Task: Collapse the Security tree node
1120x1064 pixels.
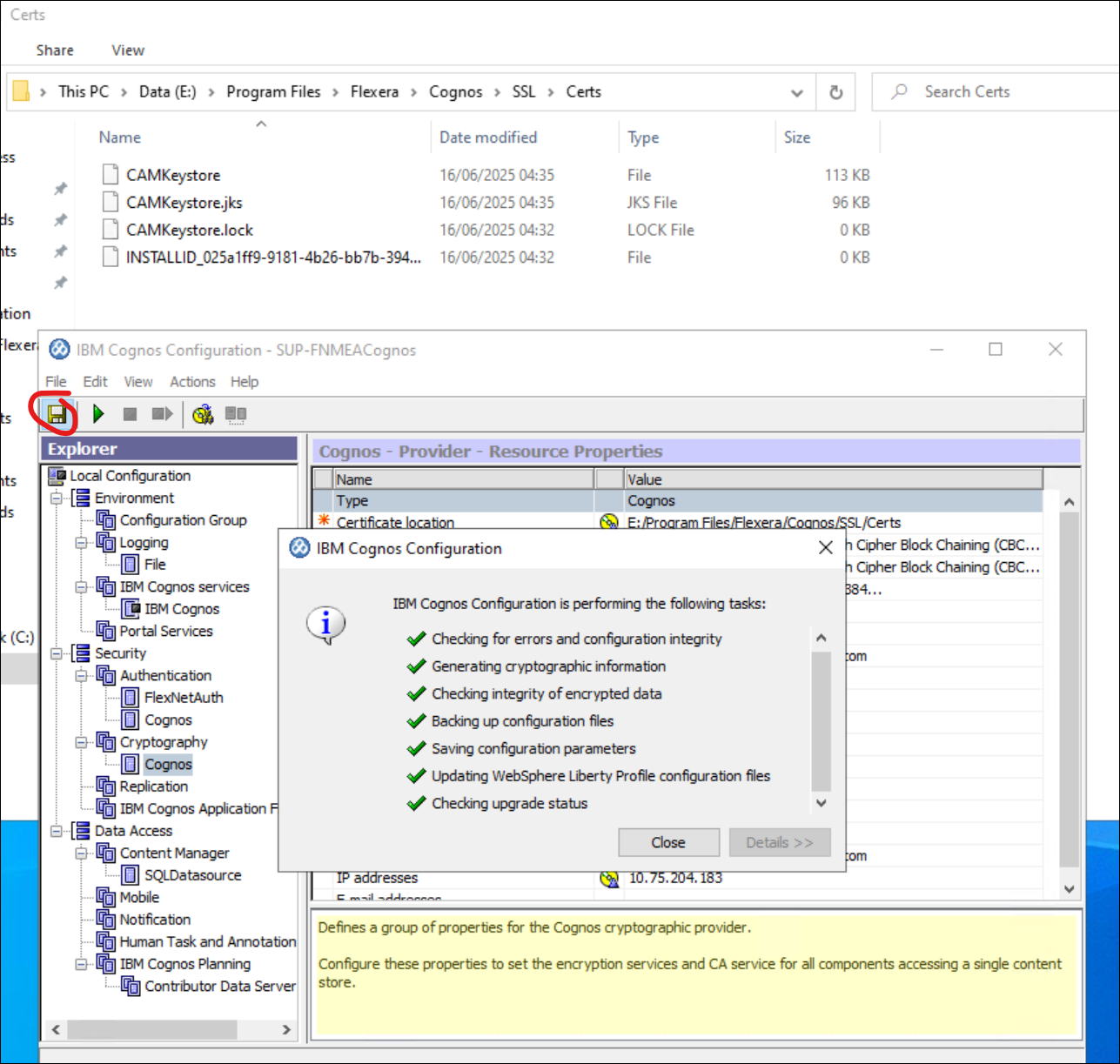Action: 57,653
